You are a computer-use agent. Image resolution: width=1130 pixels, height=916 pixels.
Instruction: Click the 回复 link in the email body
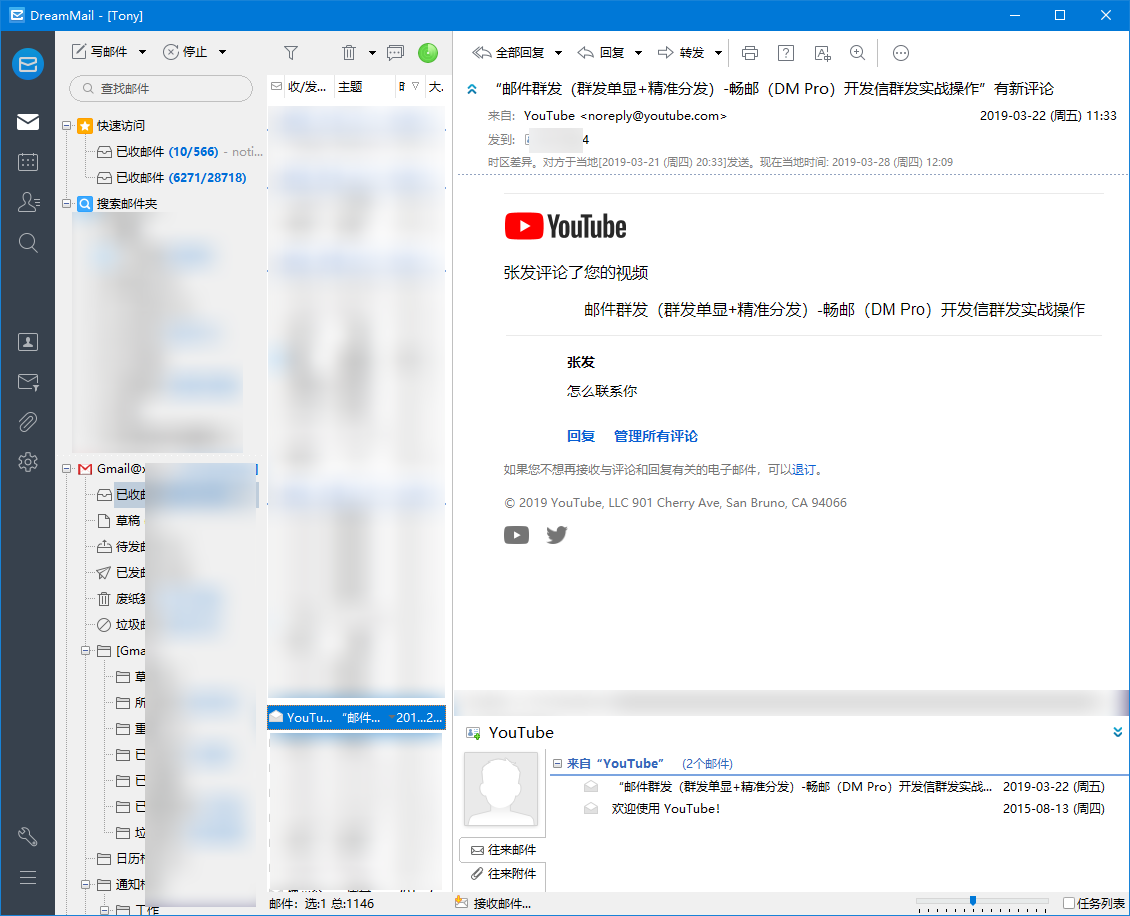[x=581, y=436]
